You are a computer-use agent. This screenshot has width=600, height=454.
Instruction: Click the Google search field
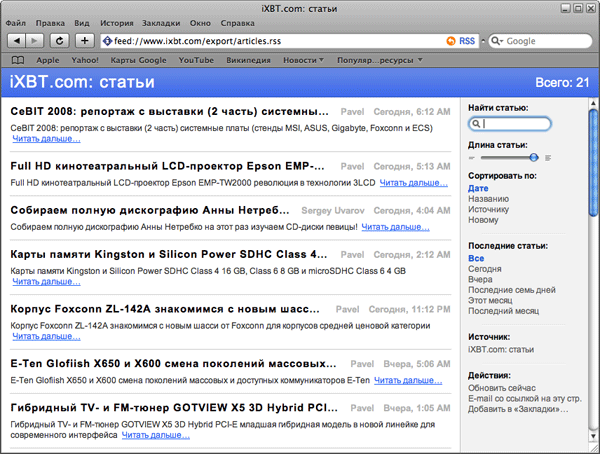point(540,41)
